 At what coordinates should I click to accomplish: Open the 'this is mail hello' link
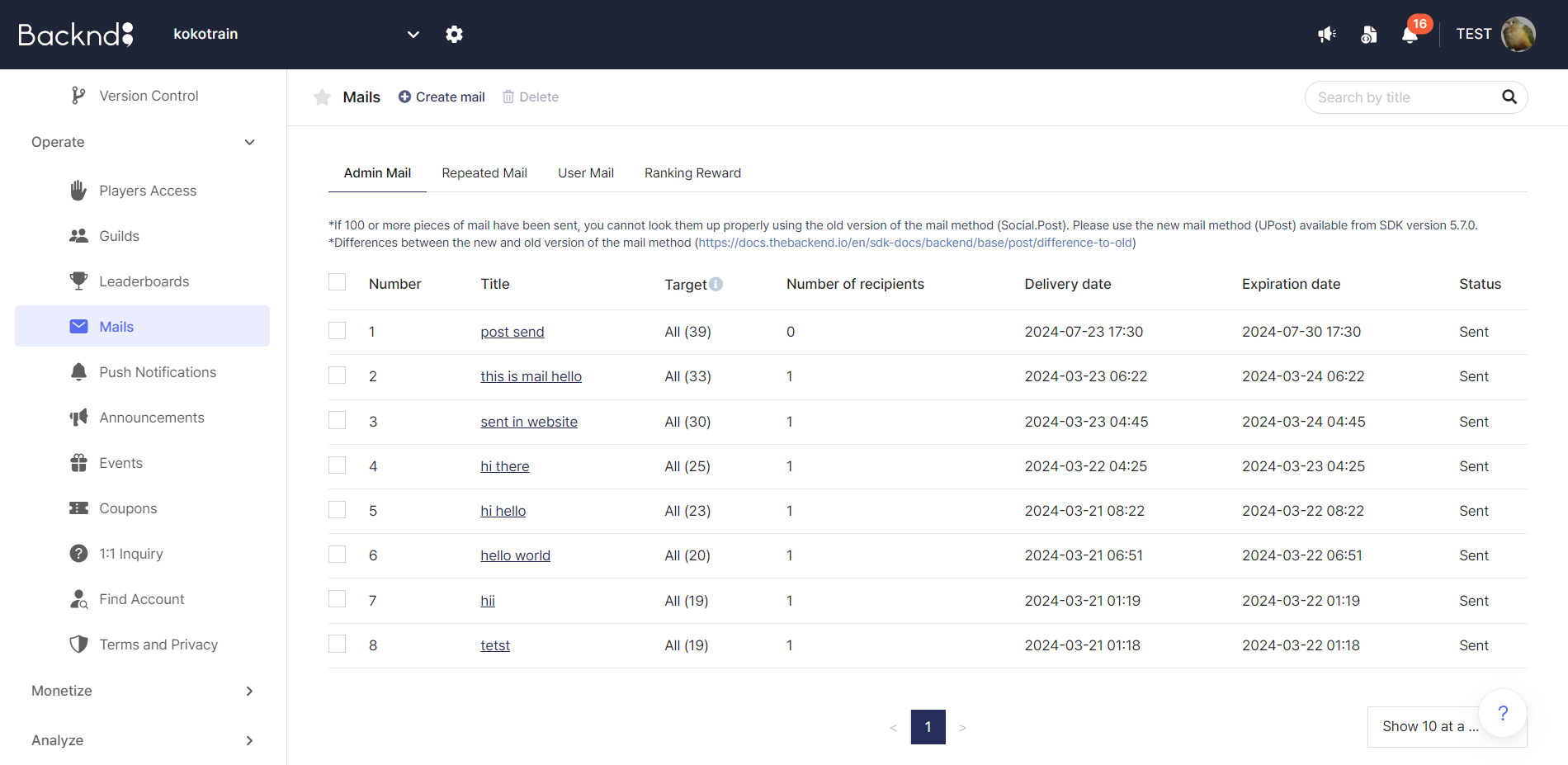click(x=531, y=376)
